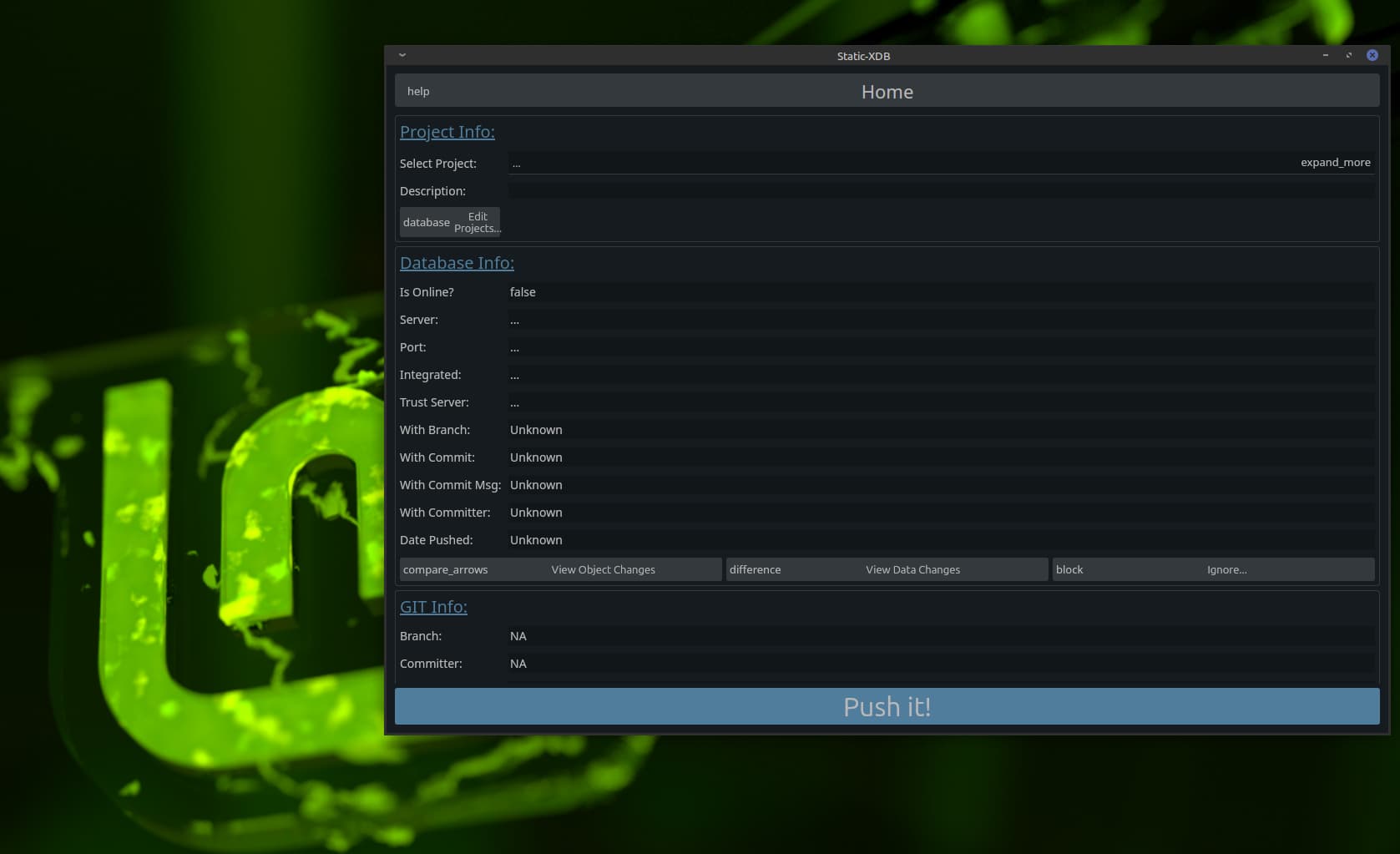Click the Description text field
Image resolution: width=1400 pixels, height=854 pixels.
point(941,191)
